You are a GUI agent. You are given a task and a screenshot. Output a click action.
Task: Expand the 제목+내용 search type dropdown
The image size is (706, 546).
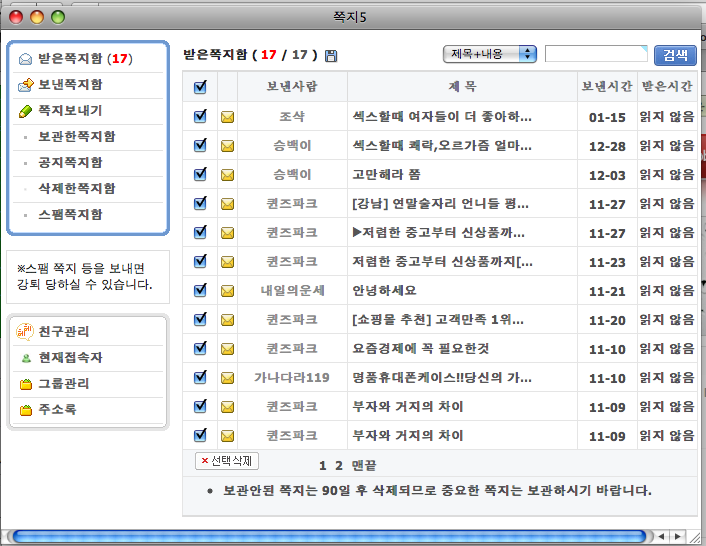(490, 54)
